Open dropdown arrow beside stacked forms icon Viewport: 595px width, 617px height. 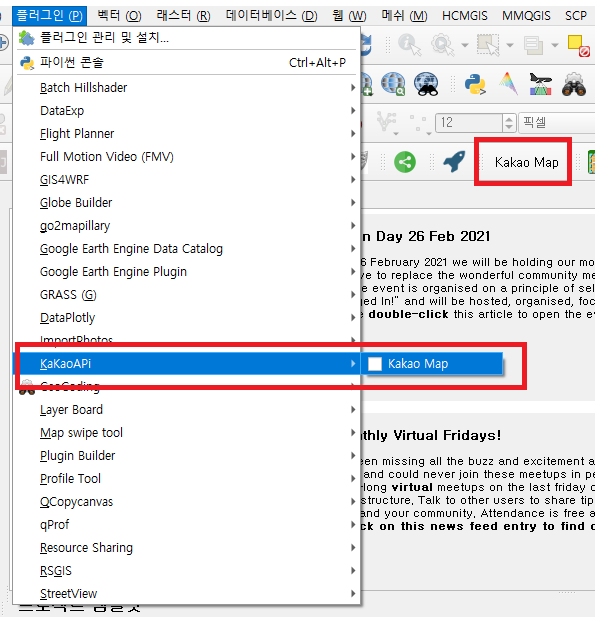click(555, 45)
